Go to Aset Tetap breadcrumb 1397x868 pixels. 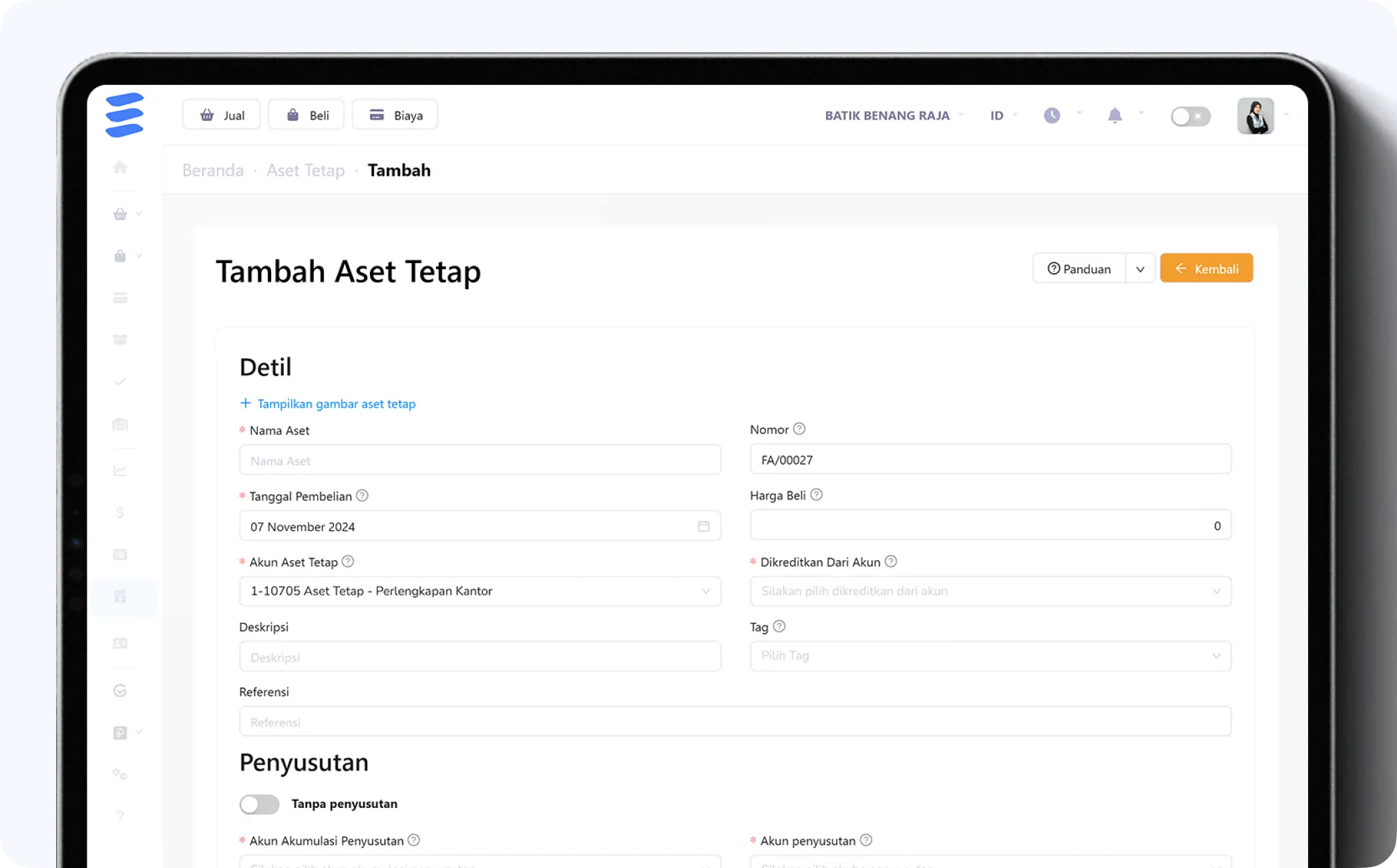click(x=306, y=170)
